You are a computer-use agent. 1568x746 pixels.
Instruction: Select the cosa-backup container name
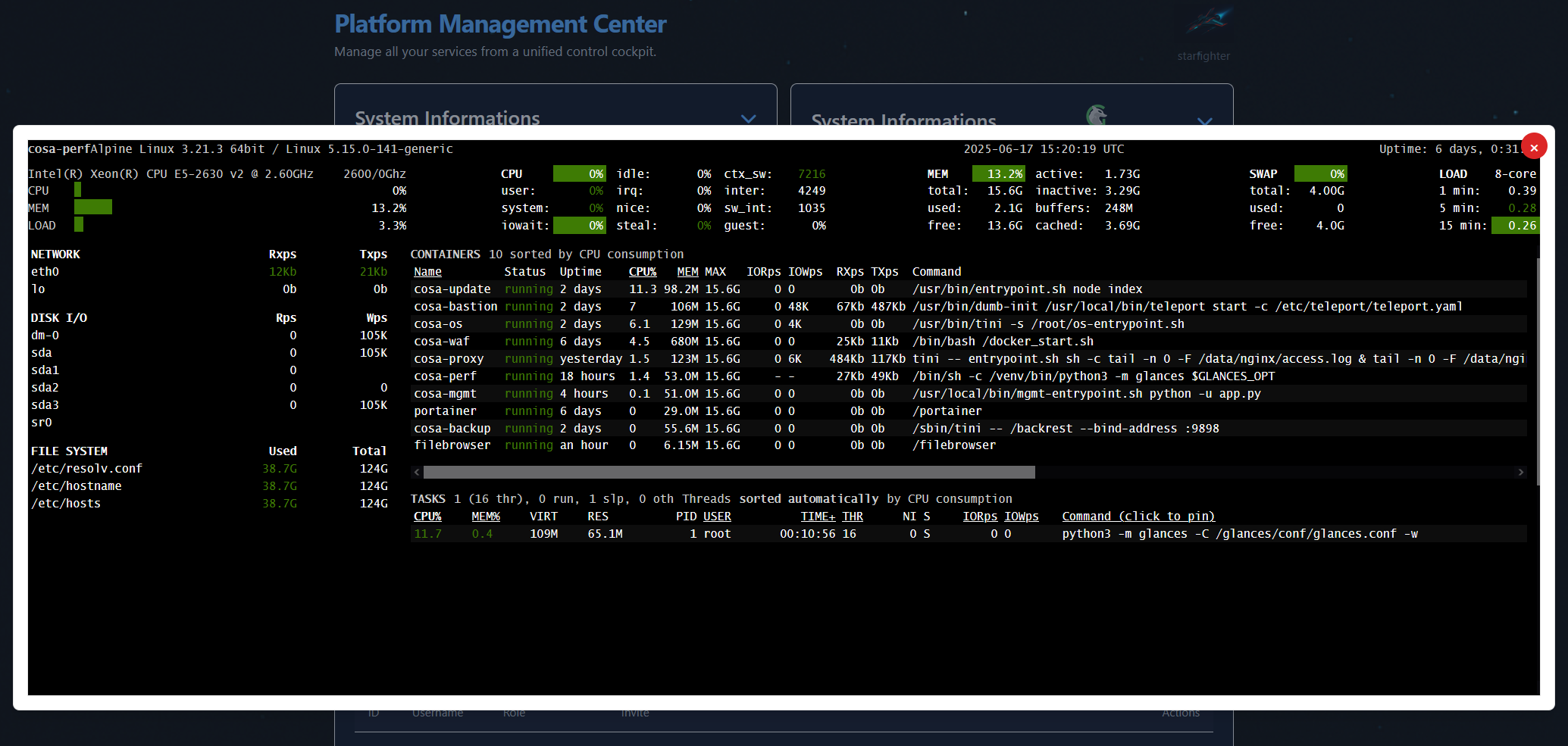pos(452,428)
